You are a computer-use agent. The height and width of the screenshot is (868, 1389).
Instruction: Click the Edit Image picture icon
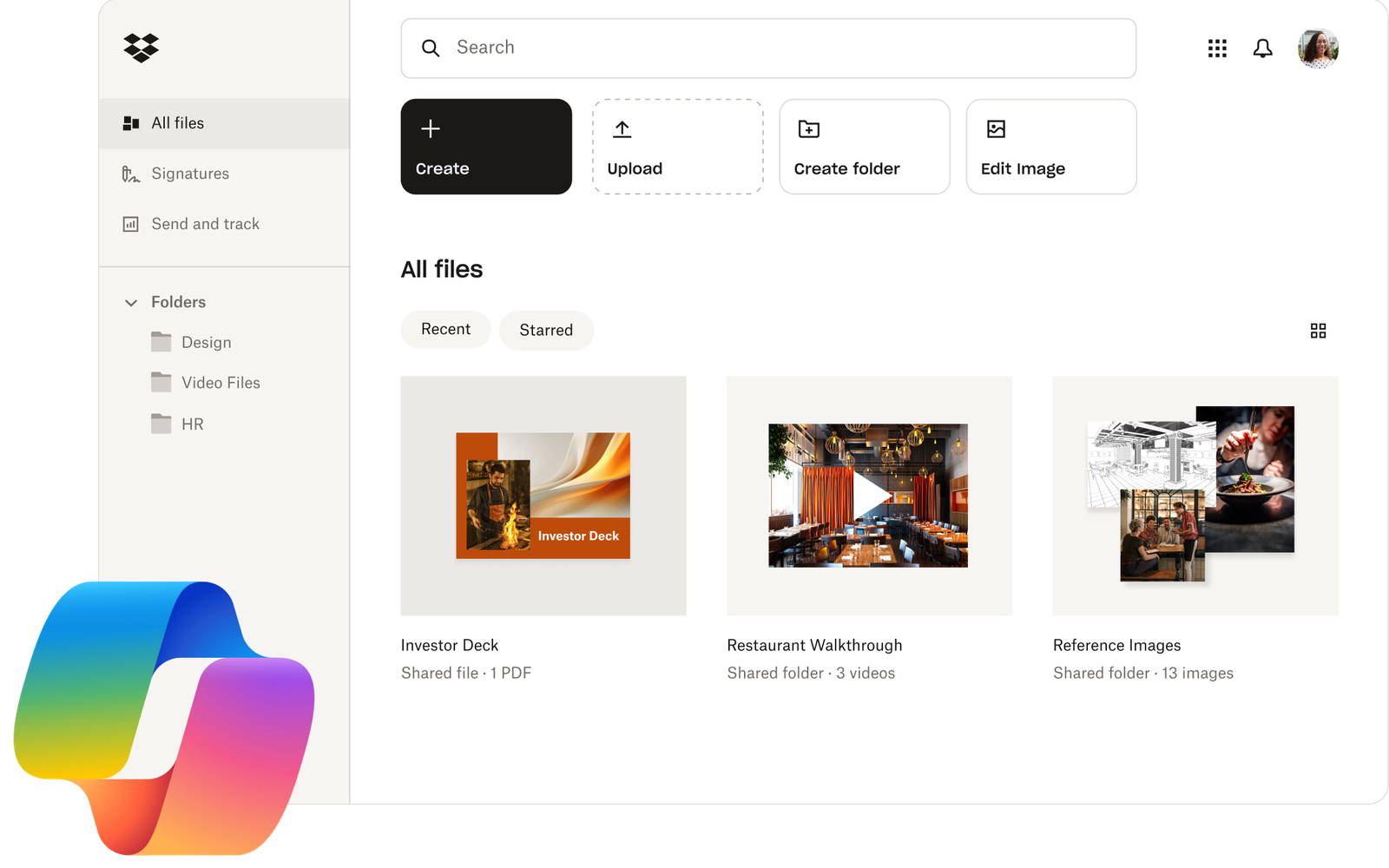tap(995, 128)
